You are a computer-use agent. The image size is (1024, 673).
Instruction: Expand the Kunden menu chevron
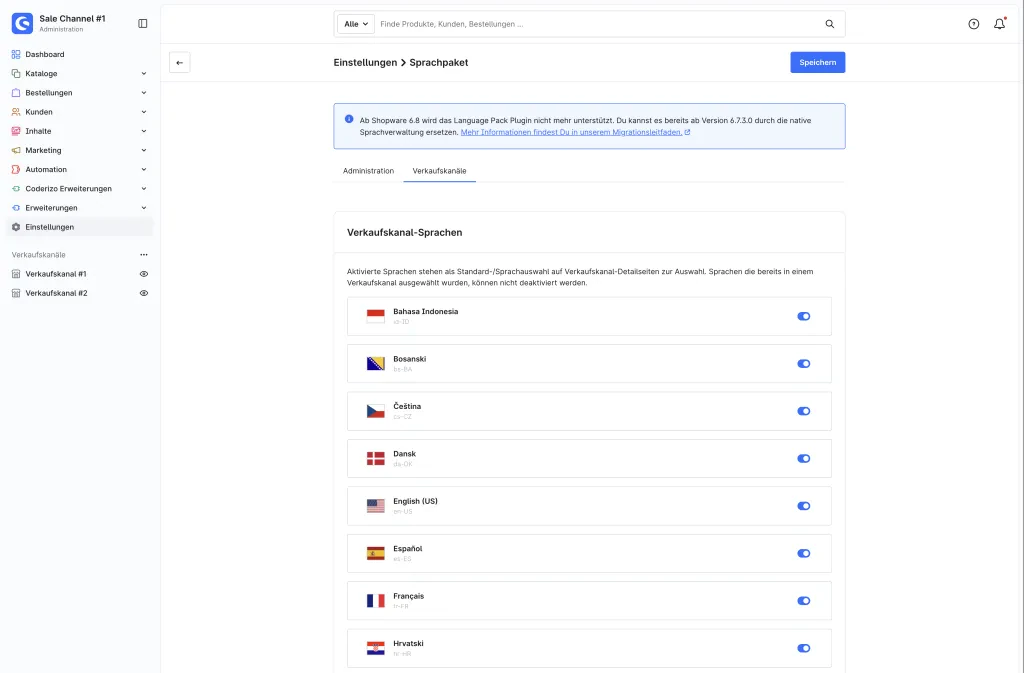[144, 112]
